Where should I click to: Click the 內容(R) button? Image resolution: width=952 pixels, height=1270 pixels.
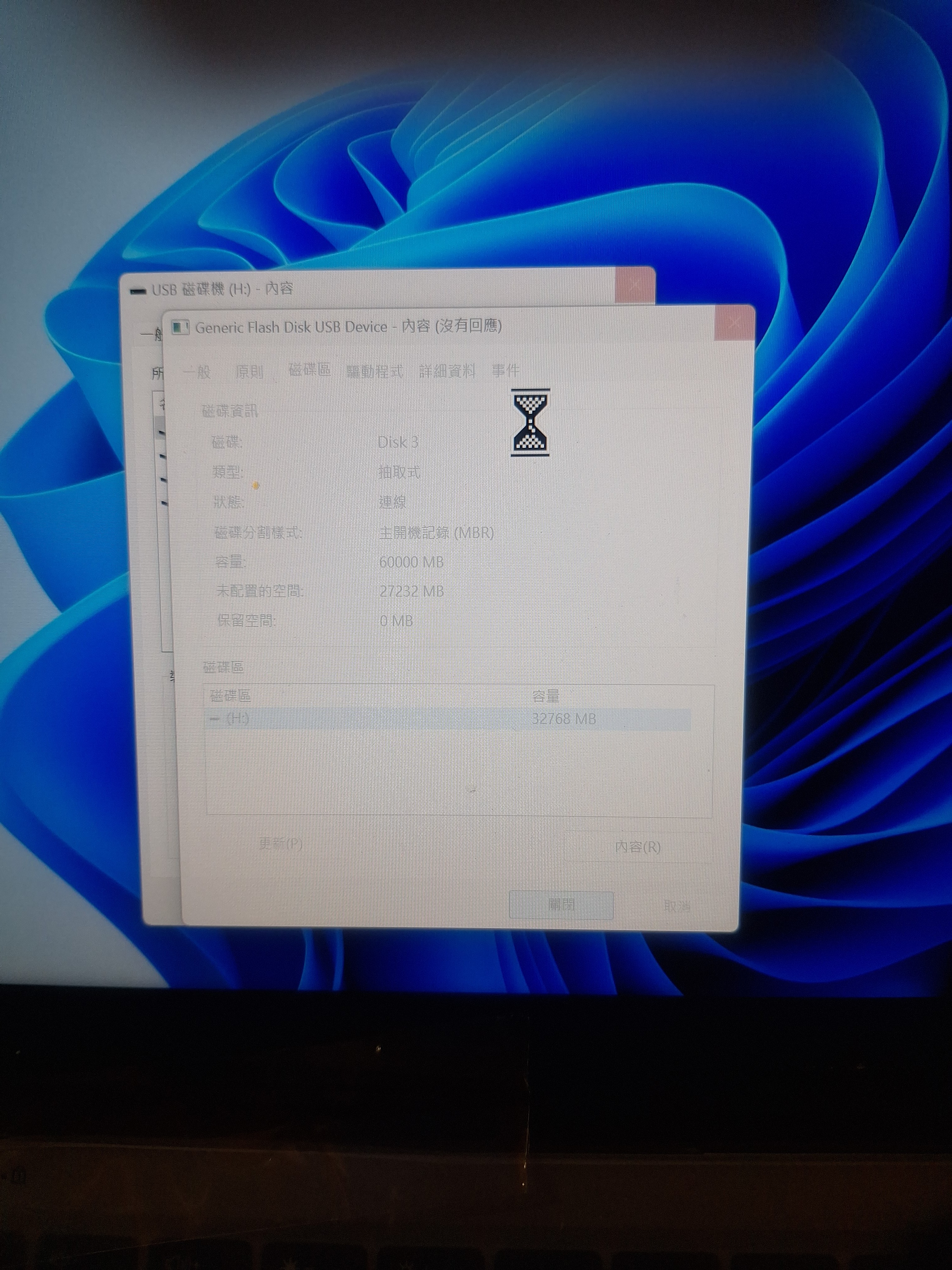[637, 846]
